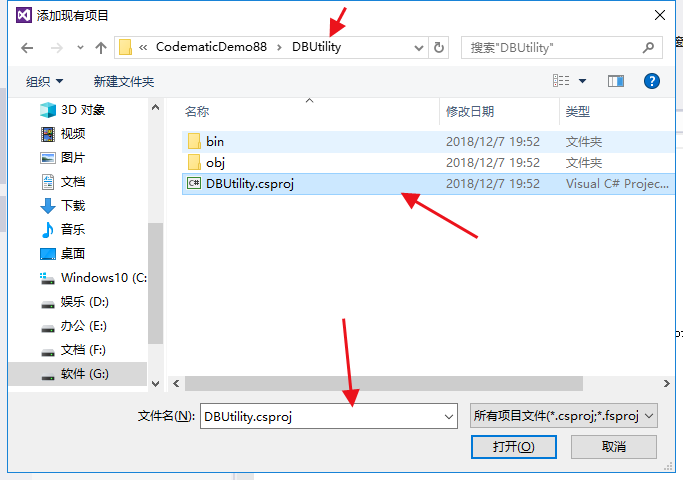This screenshot has height=480, width=683.
Task: Click the search magnifier icon
Action: pos(648,47)
